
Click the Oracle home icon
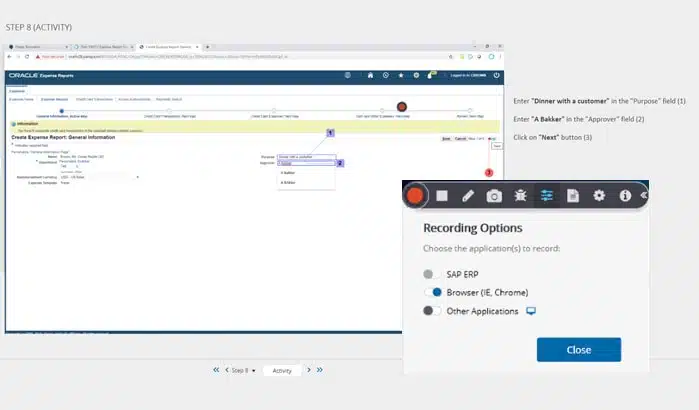[x=370, y=75]
